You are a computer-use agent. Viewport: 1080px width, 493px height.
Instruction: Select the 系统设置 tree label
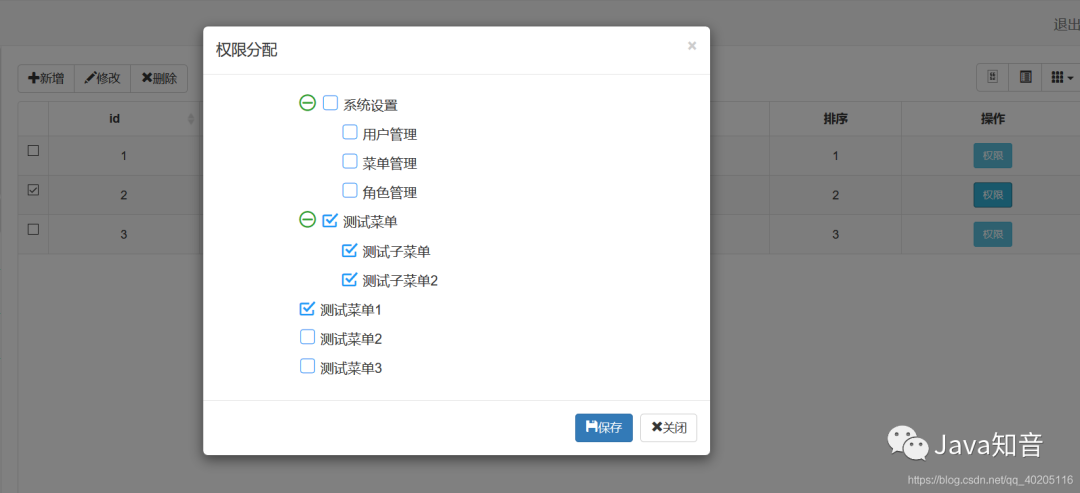pos(371,106)
